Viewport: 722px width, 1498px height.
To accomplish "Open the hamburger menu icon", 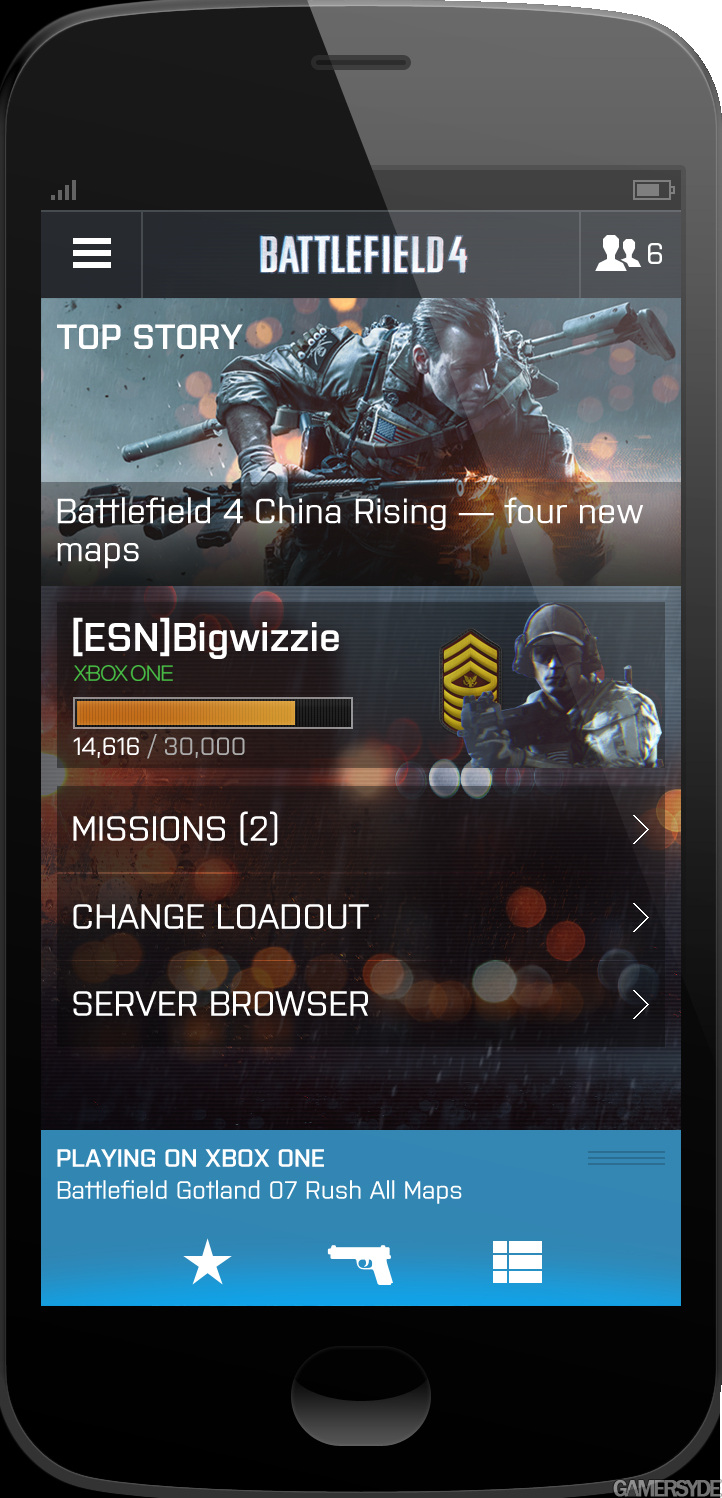I will point(91,254).
